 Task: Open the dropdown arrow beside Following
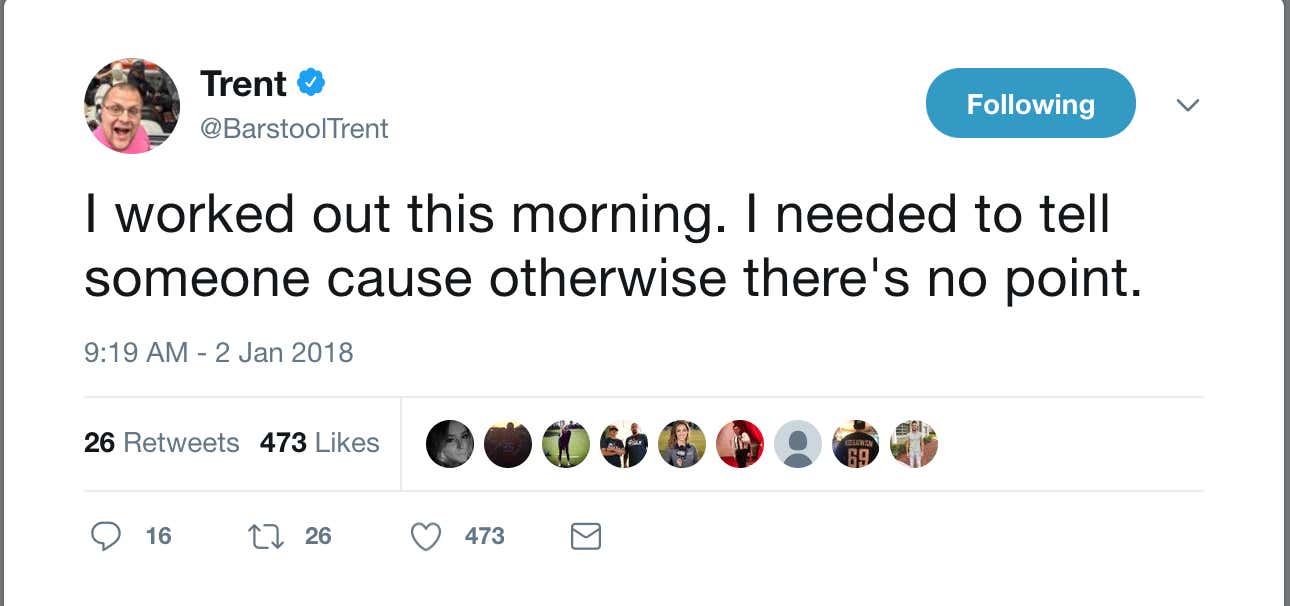point(1188,104)
